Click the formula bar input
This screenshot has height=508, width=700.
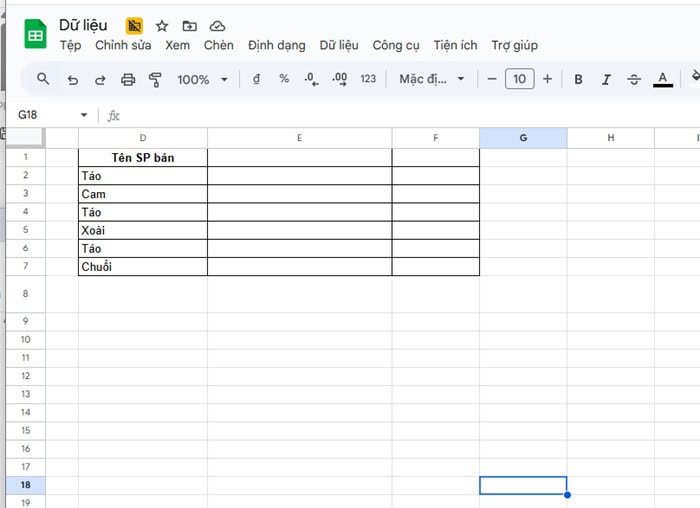pyautogui.click(x=411, y=116)
